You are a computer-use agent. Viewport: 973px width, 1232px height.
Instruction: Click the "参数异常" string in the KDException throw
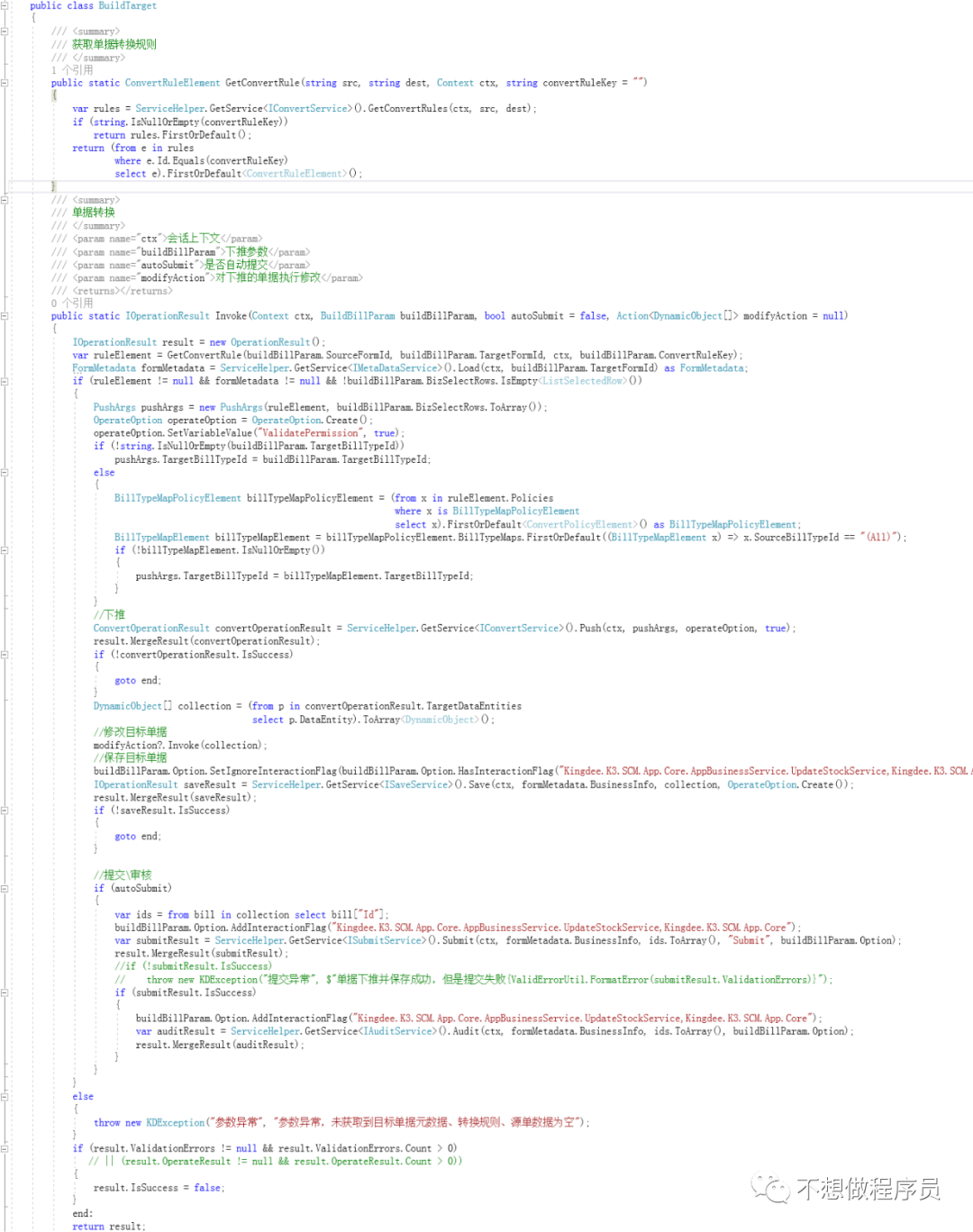(x=237, y=1122)
